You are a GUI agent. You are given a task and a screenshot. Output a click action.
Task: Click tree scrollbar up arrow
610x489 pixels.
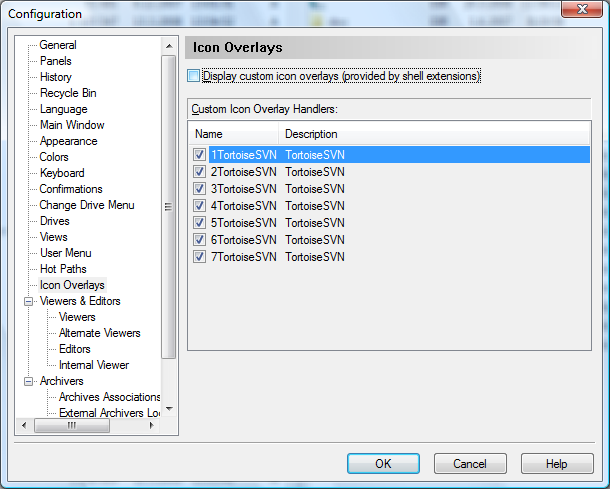tap(169, 46)
